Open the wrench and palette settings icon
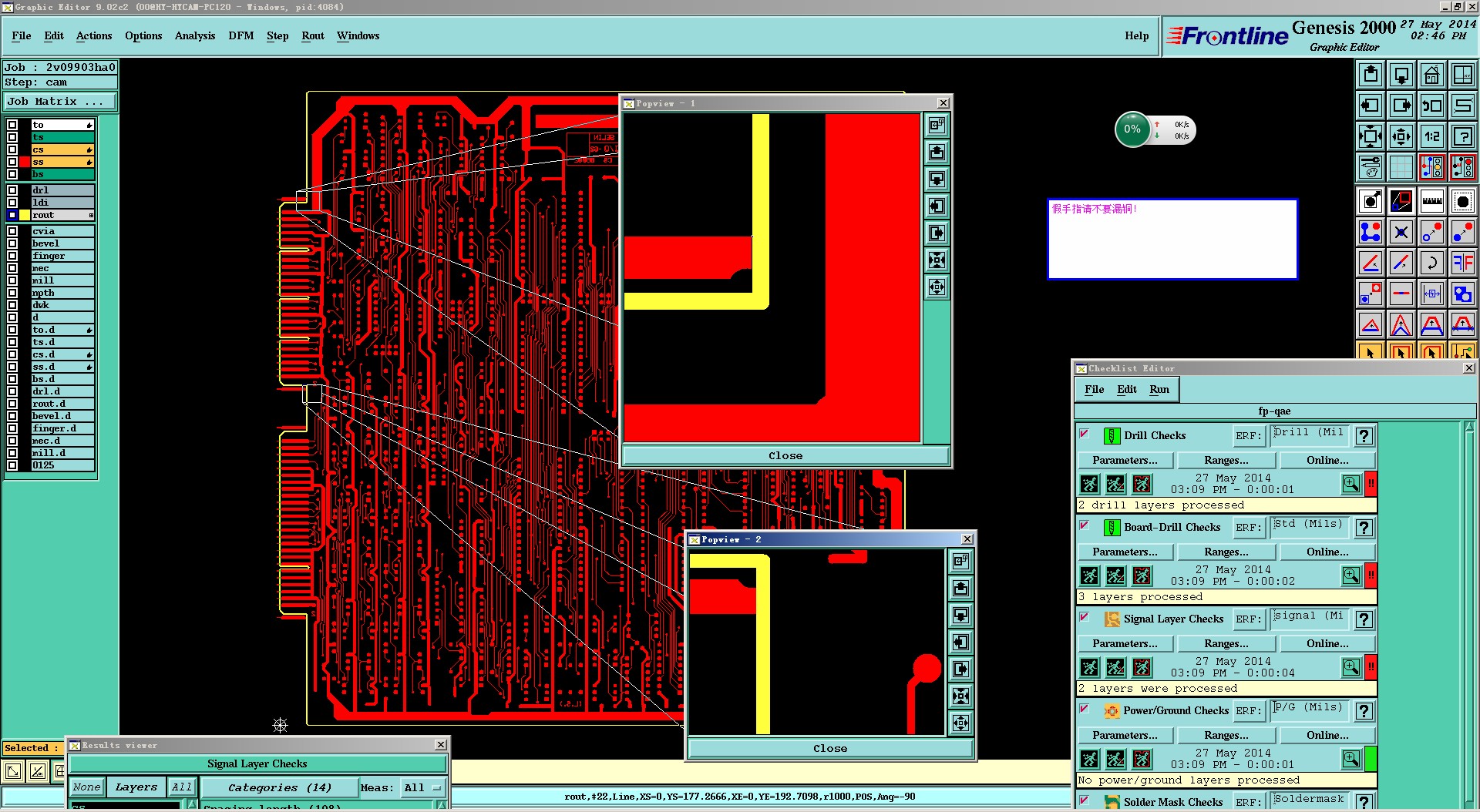The height and width of the screenshot is (812, 1480). pyautogui.click(x=1371, y=167)
